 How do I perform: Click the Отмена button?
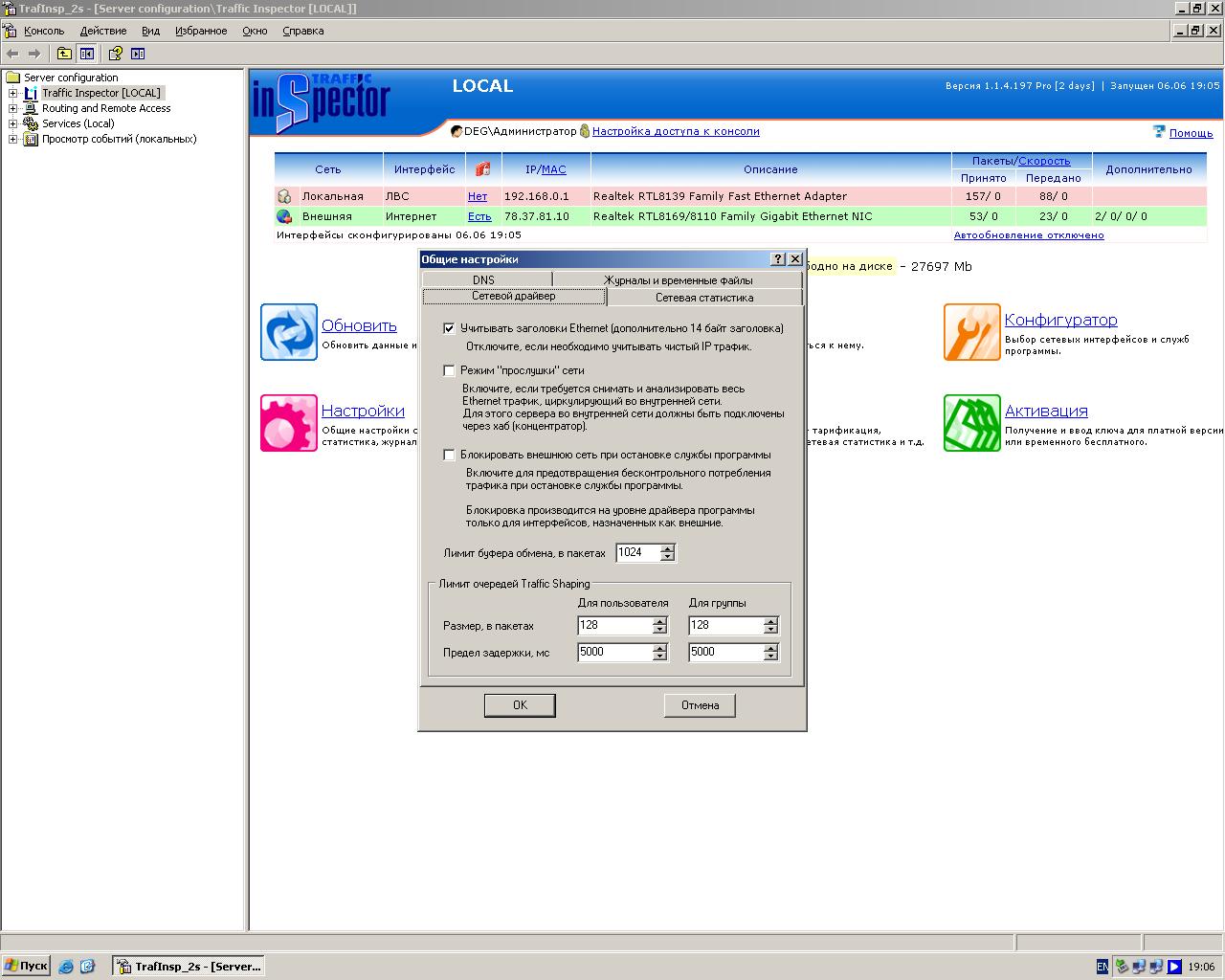700,705
